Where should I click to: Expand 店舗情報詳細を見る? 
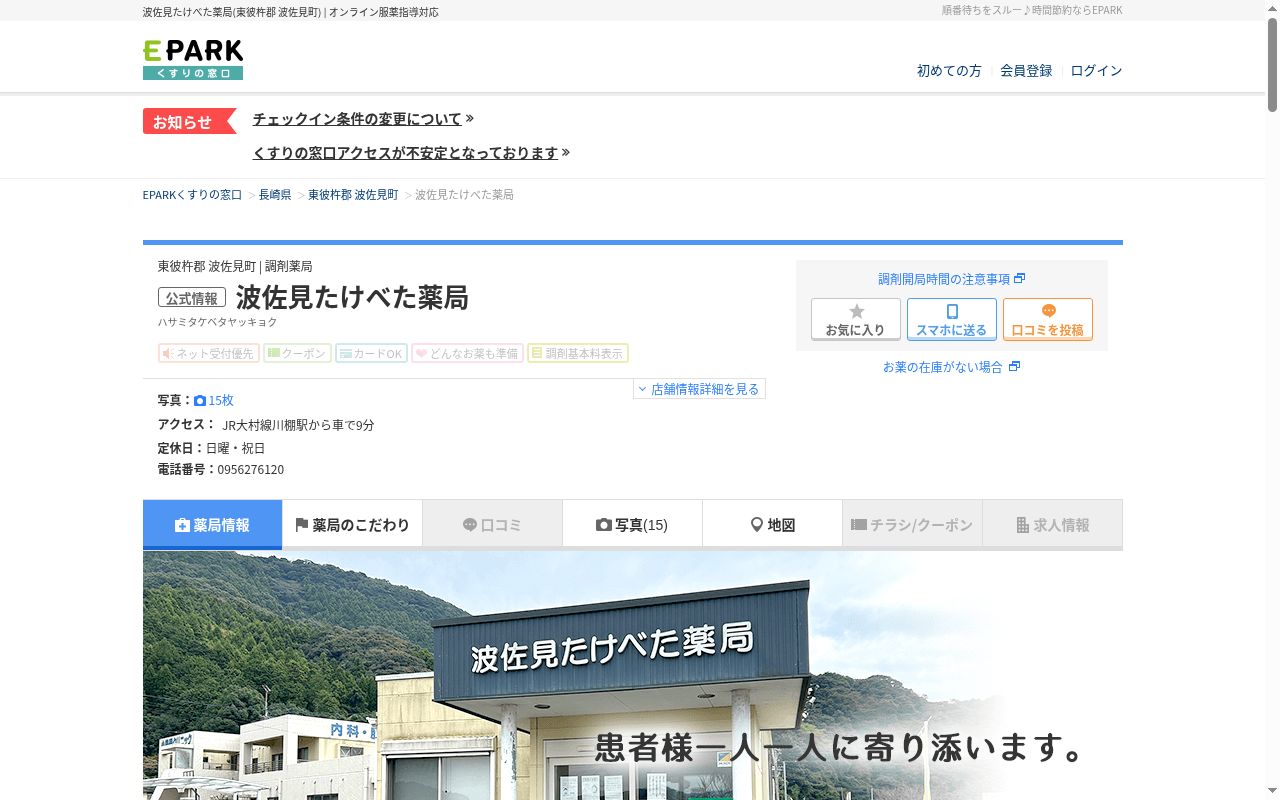point(699,389)
